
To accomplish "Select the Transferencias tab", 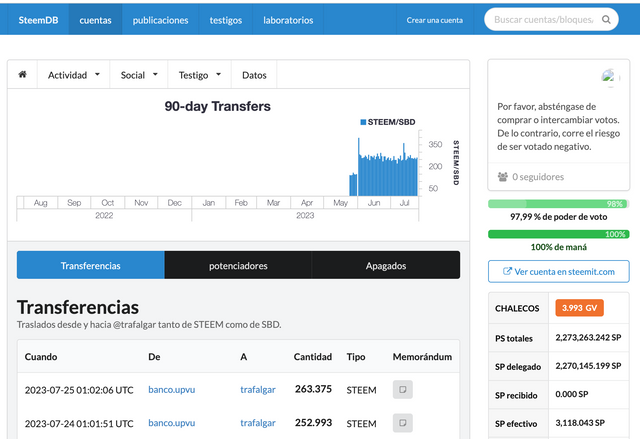I will pyautogui.click(x=91, y=266).
